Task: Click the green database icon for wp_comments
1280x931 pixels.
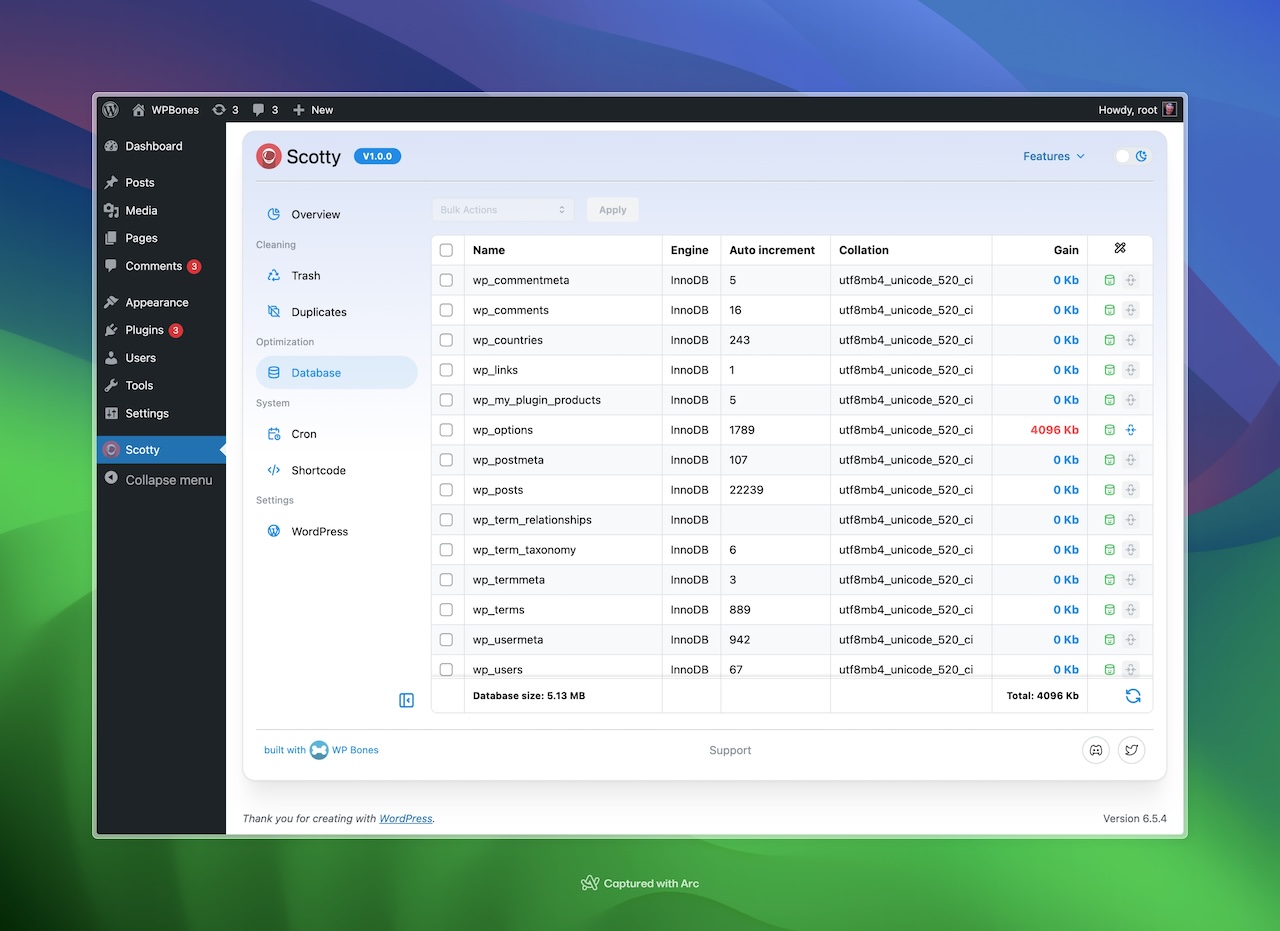Action: tap(1109, 310)
